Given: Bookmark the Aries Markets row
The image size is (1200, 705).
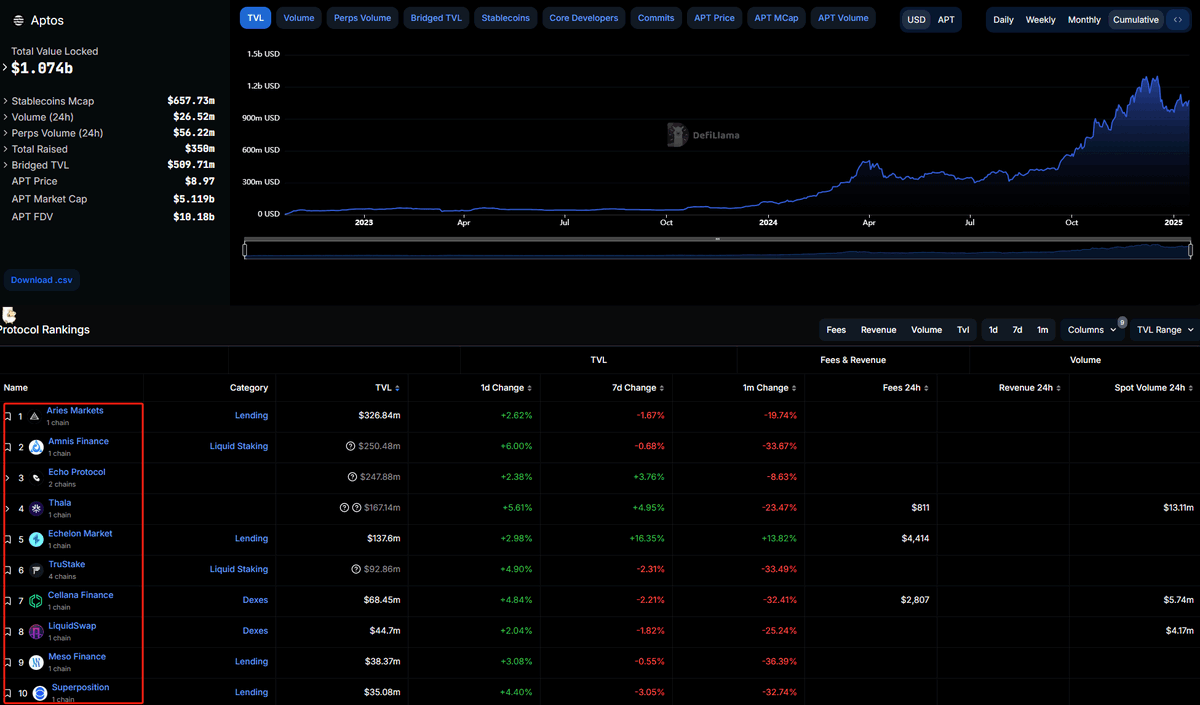Looking at the screenshot, I should click(8, 416).
